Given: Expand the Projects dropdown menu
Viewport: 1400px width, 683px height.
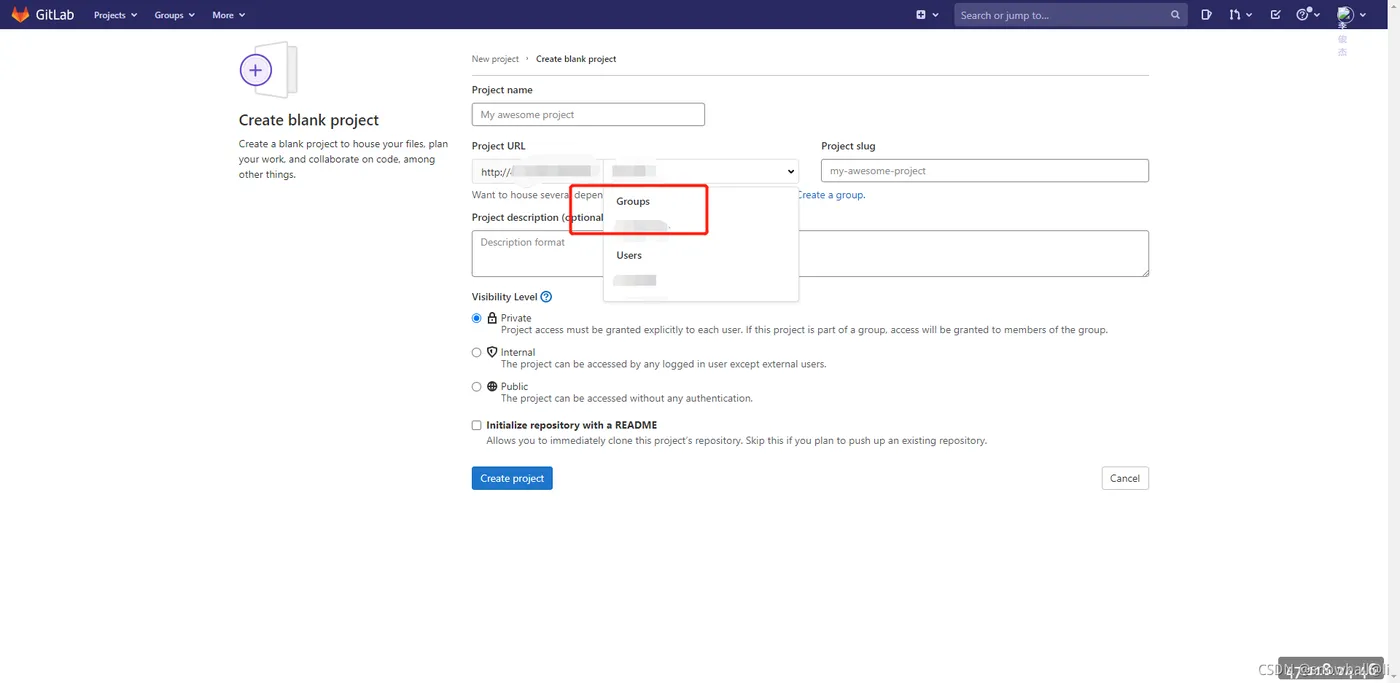Looking at the screenshot, I should click(115, 15).
